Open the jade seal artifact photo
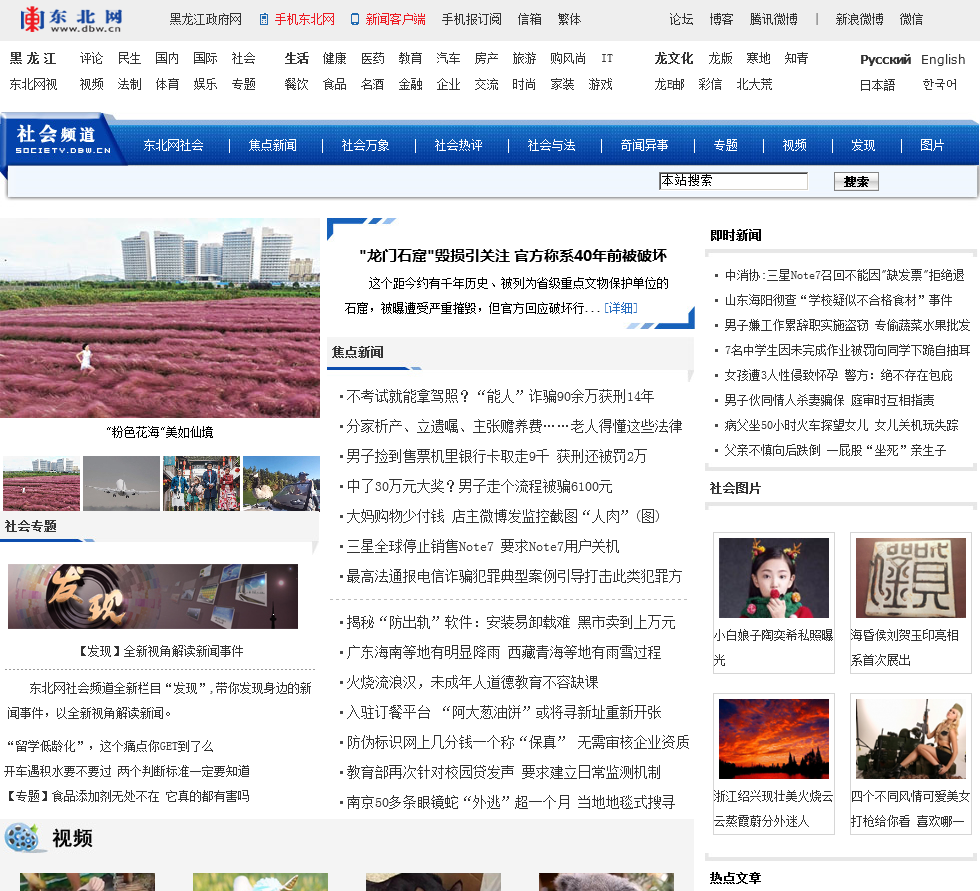 point(910,578)
